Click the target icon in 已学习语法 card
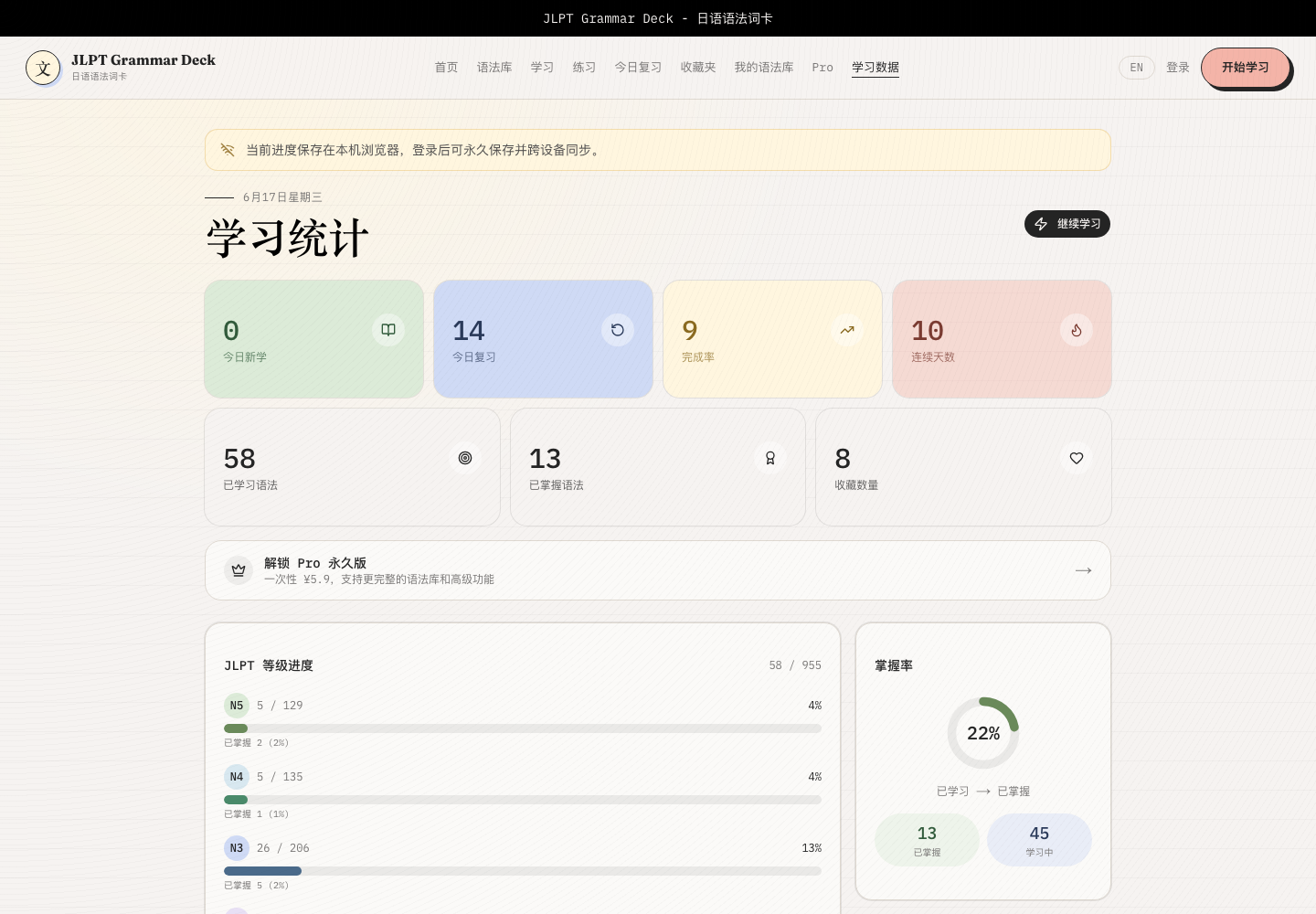The height and width of the screenshot is (914, 1316). [465, 458]
